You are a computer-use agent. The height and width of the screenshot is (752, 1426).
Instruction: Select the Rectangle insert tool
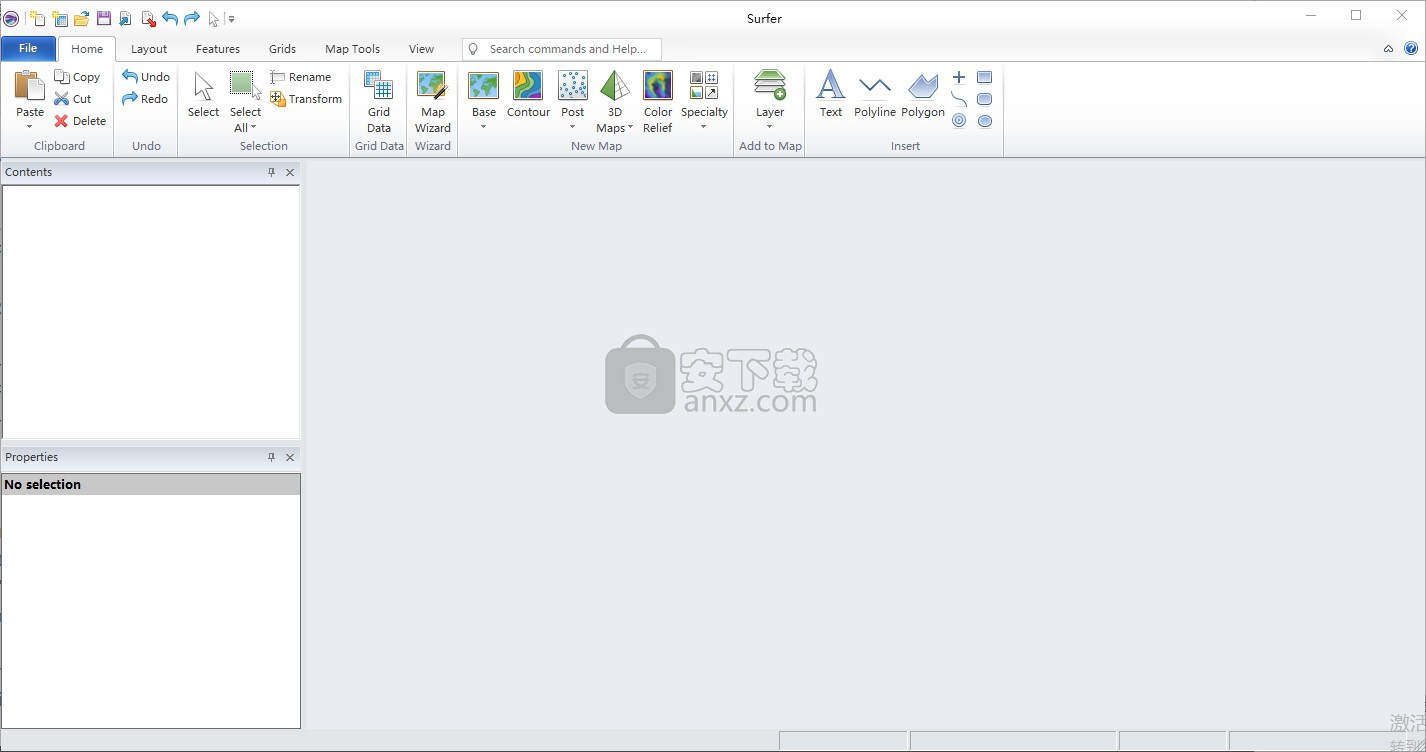(x=985, y=77)
